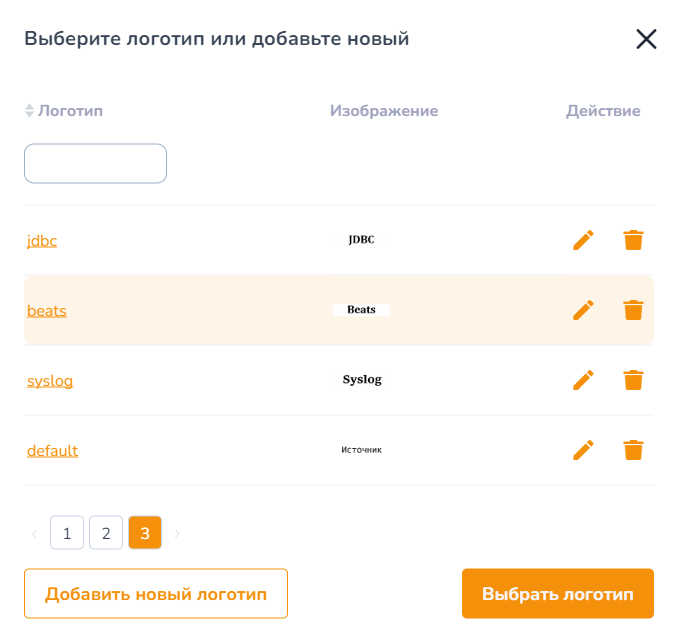This screenshot has width=678, height=642.
Task: Sort the Логотип column using sort arrows
Action: [x=29, y=111]
